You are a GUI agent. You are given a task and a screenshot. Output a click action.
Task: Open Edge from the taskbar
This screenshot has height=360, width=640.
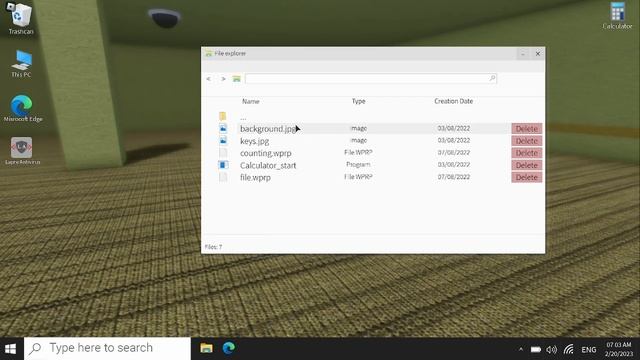click(229, 348)
